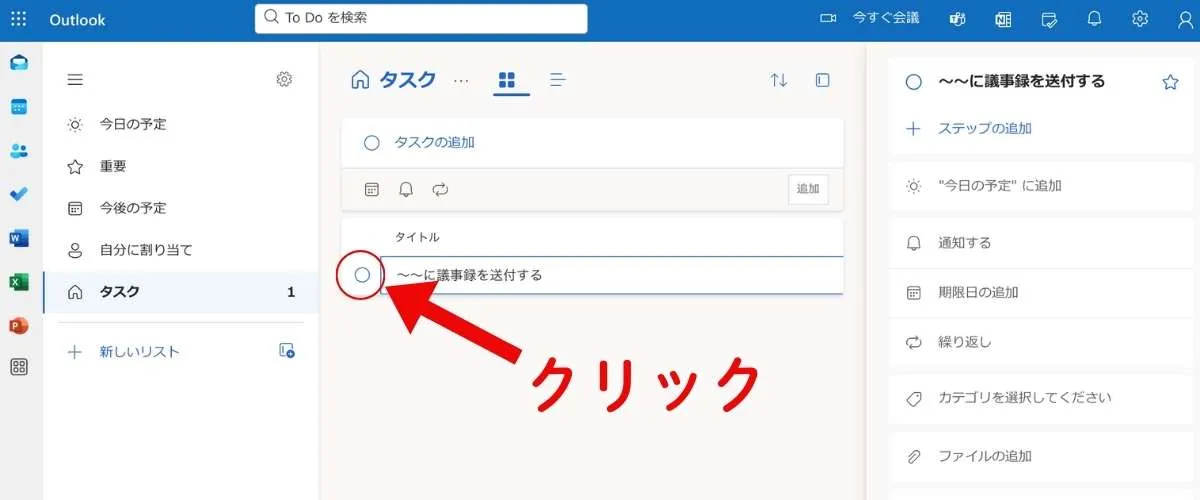1200x500 pixels.
Task: Click ステップの追加
Action: 985,128
